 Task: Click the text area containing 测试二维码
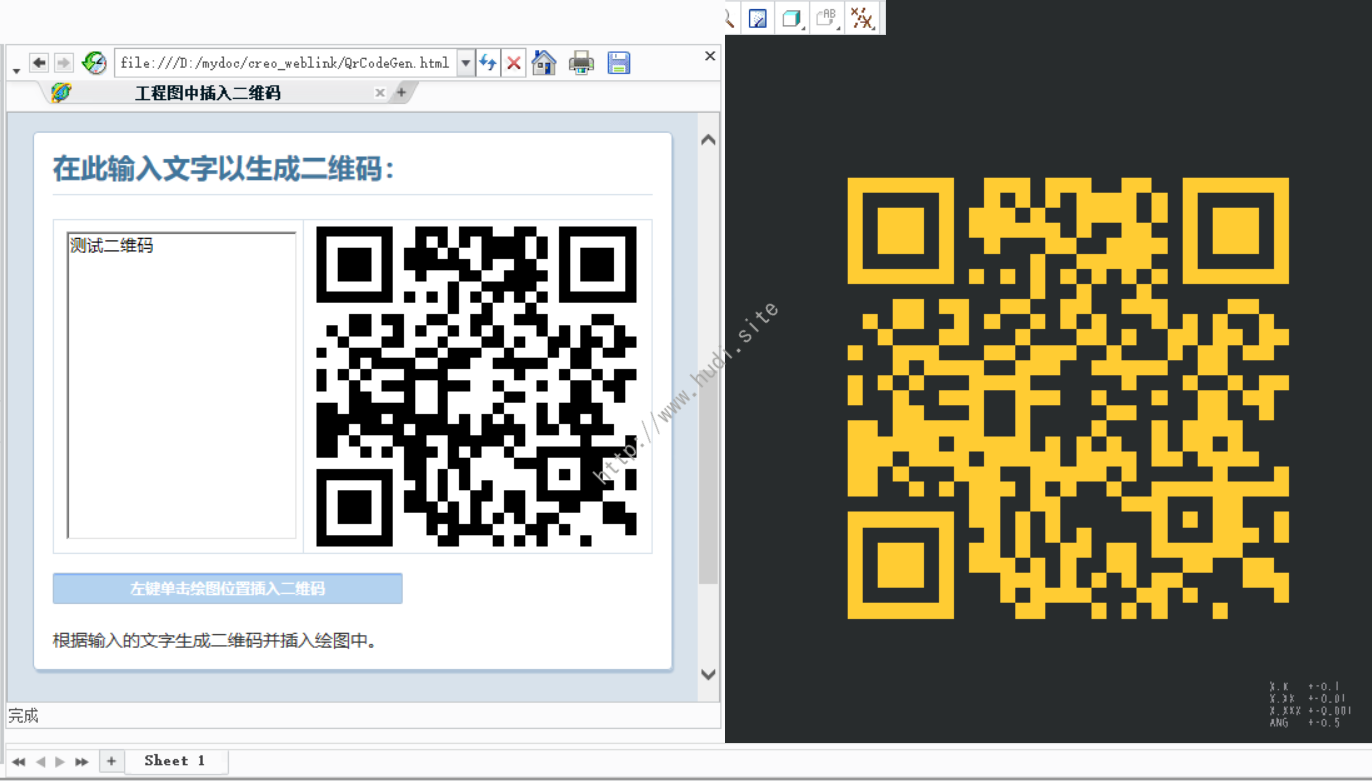182,385
